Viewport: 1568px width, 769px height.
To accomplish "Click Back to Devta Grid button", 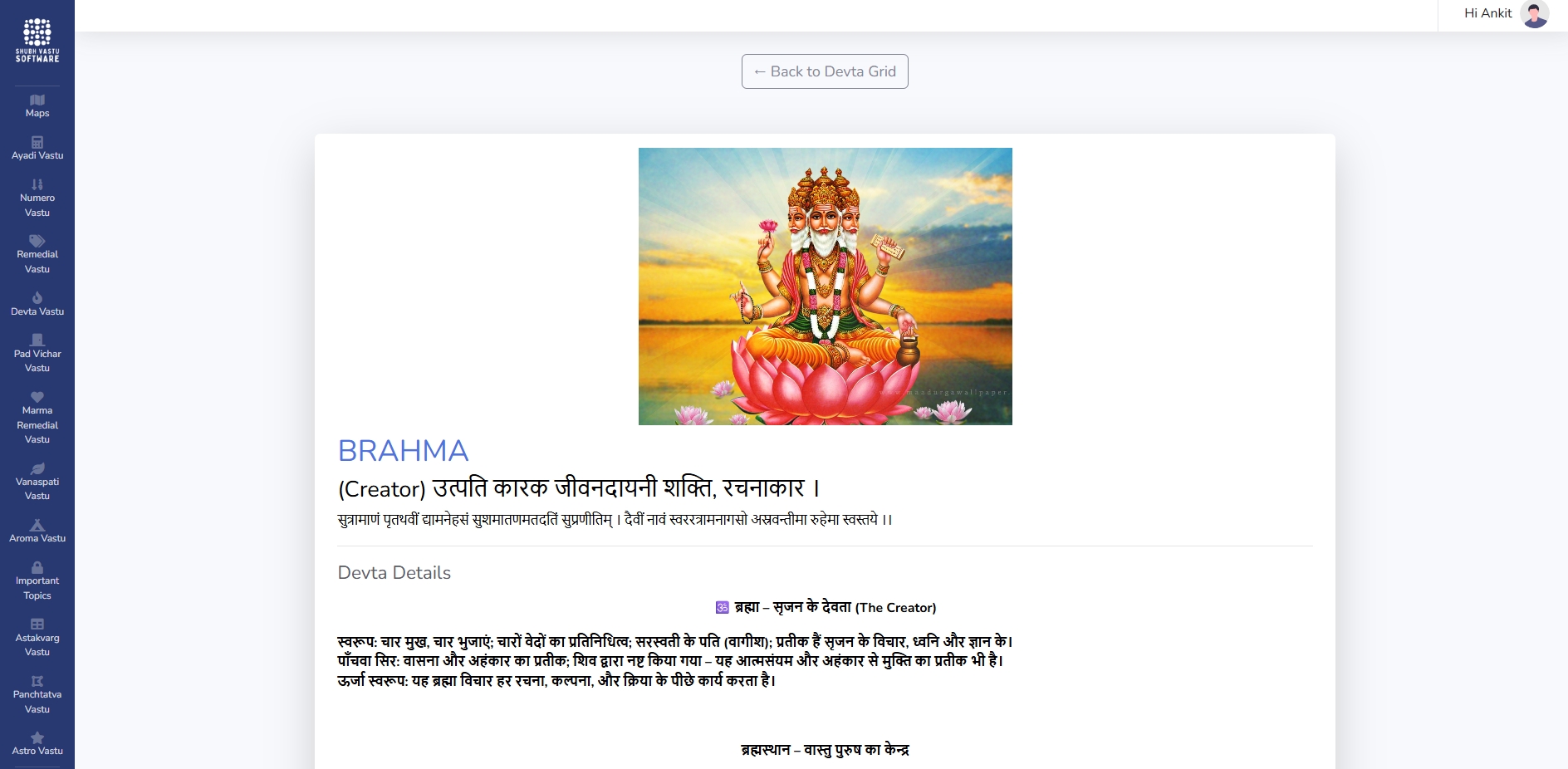I will 825,71.
